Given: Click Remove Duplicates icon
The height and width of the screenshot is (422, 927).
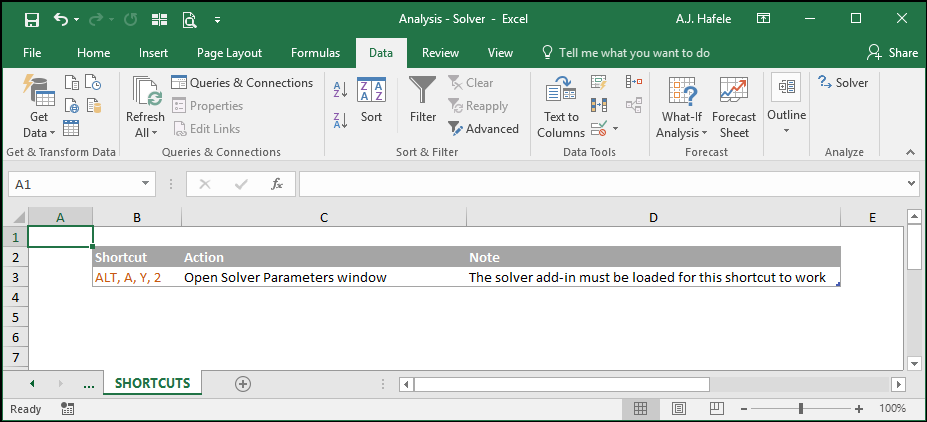Looking at the screenshot, I should click(599, 105).
